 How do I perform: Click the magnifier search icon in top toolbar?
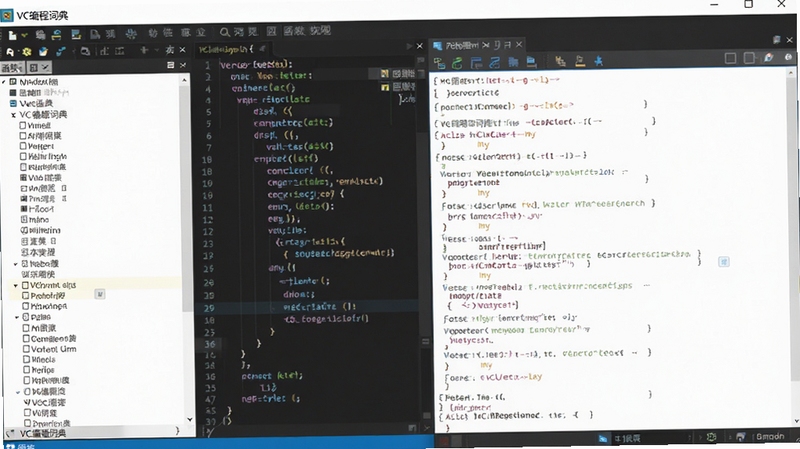point(224,32)
